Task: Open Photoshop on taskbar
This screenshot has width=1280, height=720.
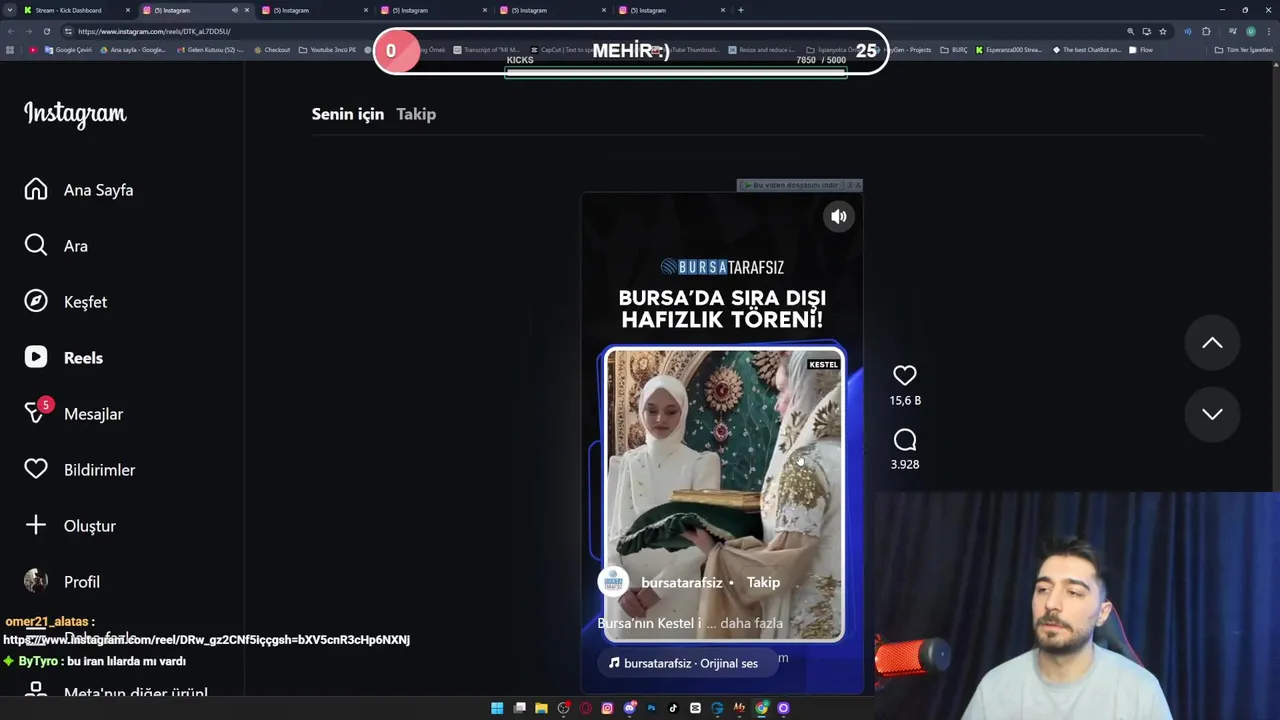Action: [651, 708]
